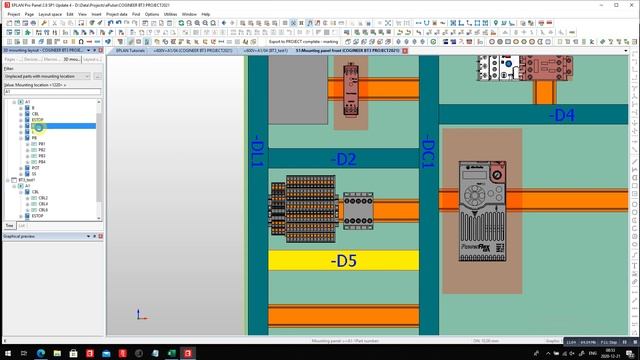Expand the ESTOP node under first A1
Screen dimensions: 640x360
[21, 120]
